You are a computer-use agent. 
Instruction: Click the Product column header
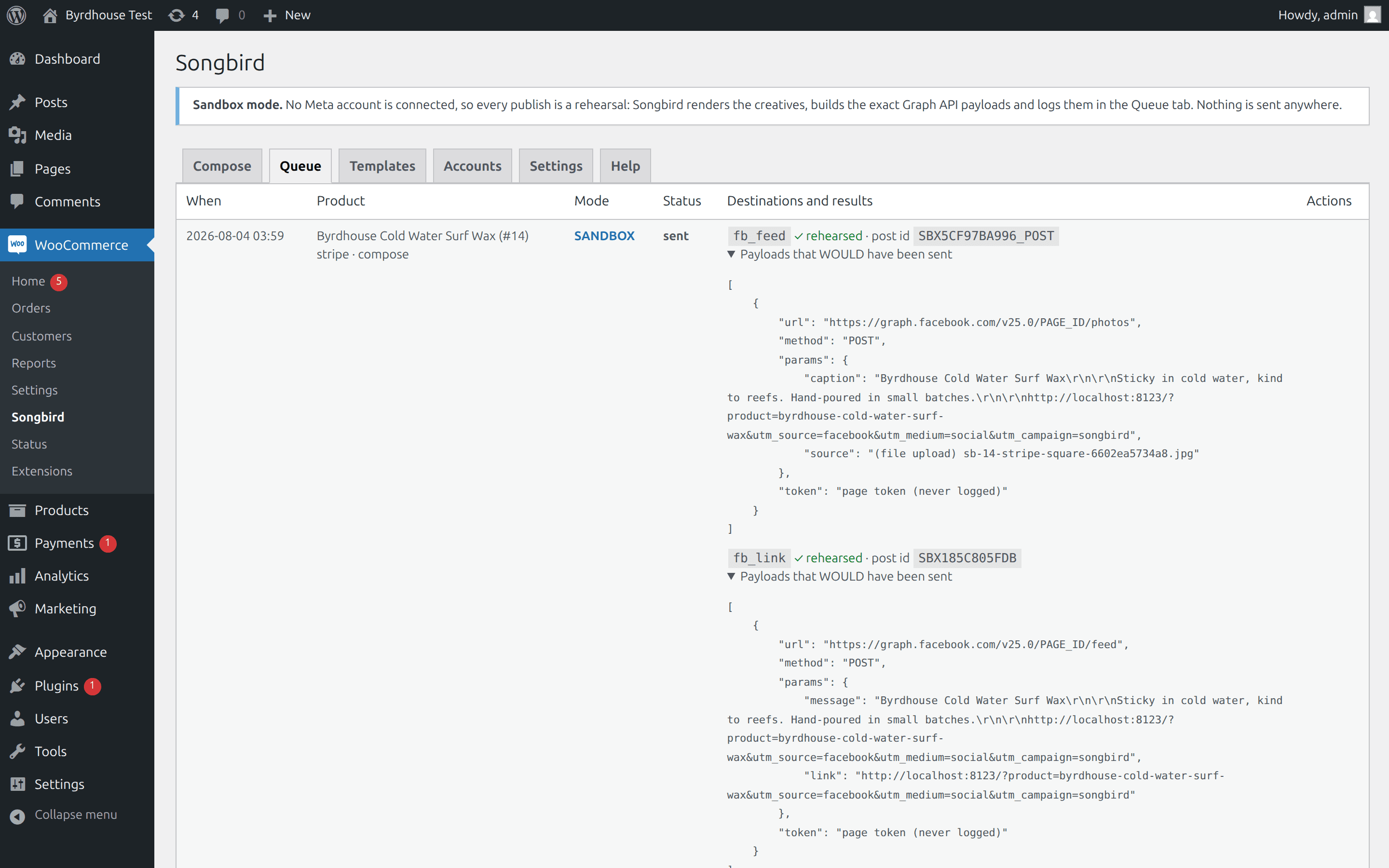pyautogui.click(x=340, y=200)
